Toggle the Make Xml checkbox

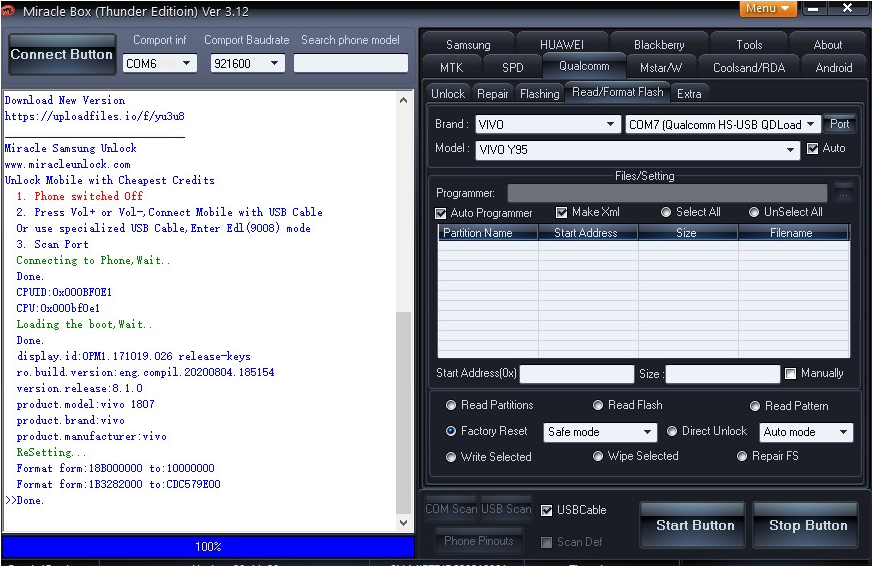pyautogui.click(x=562, y=212)
